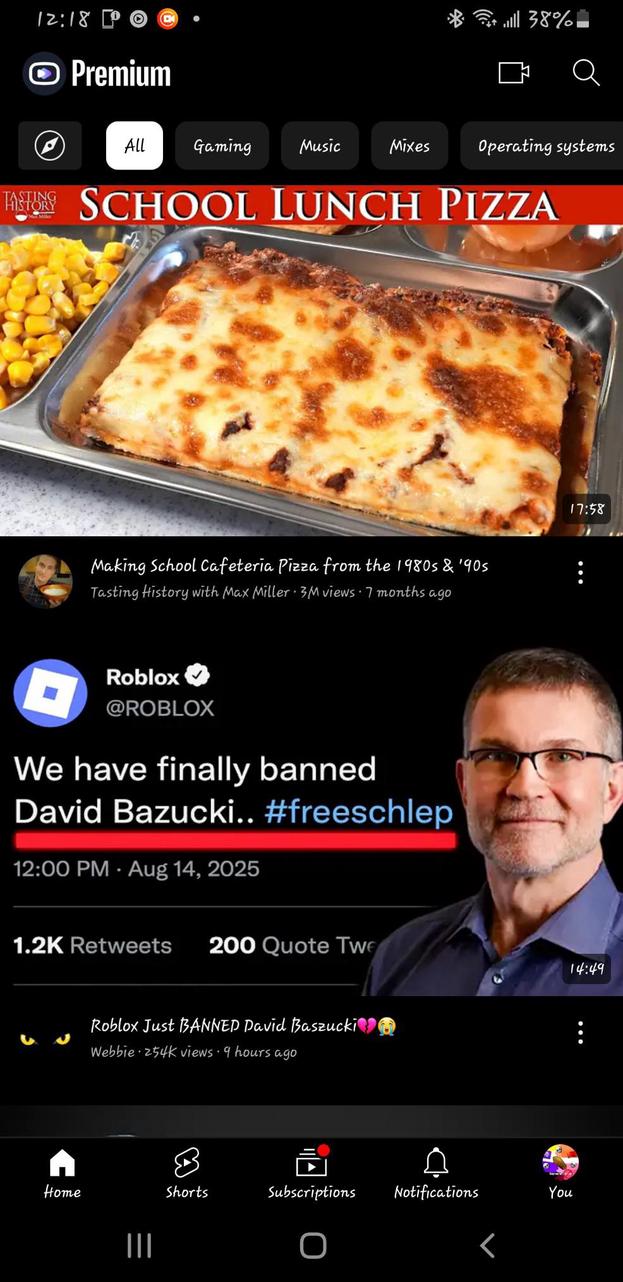This screenshot has height=1282, width=623.
Task: Open Tasting History channel avatar
Action: pos(45,581)
